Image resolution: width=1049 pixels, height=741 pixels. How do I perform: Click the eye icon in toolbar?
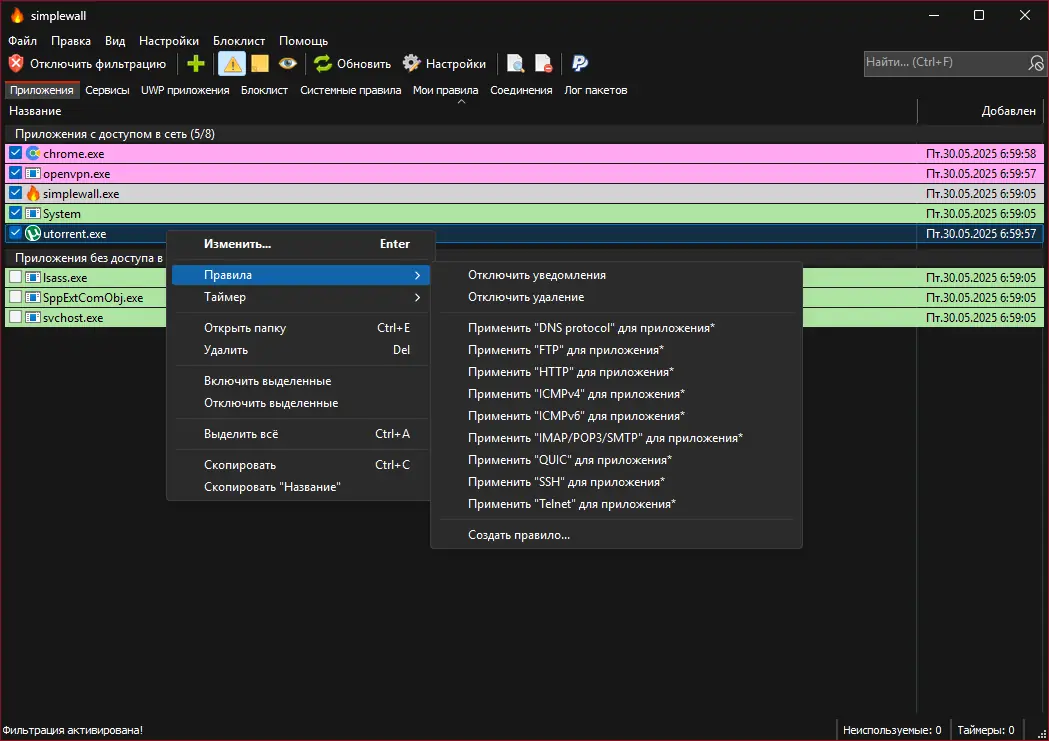[x=287, y=64]
